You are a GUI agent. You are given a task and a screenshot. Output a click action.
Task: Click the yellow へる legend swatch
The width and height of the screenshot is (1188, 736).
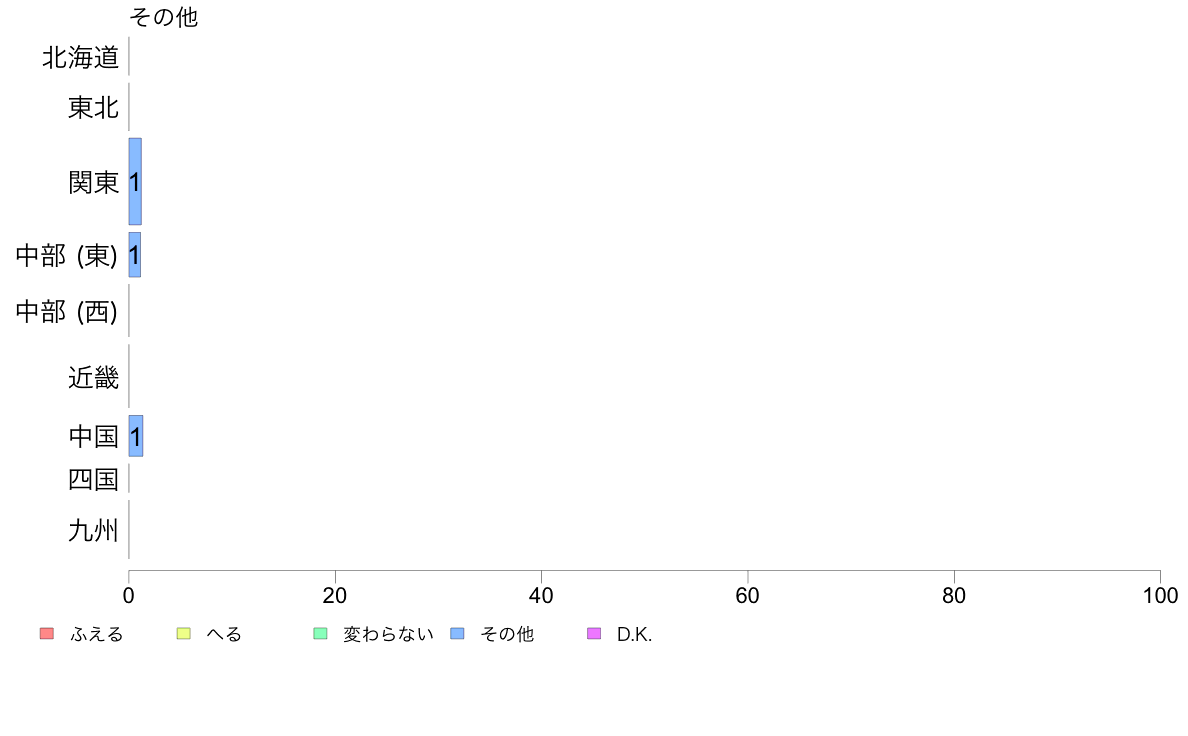(183, 634)
